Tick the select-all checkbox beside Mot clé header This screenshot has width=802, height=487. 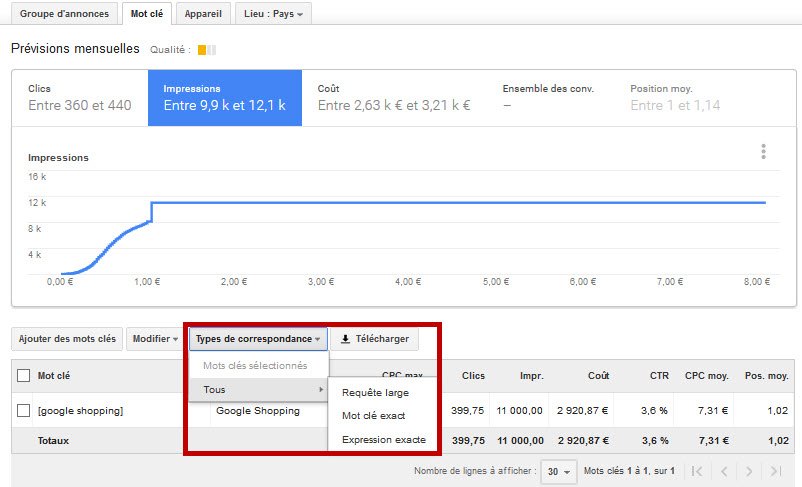[24, 376]
